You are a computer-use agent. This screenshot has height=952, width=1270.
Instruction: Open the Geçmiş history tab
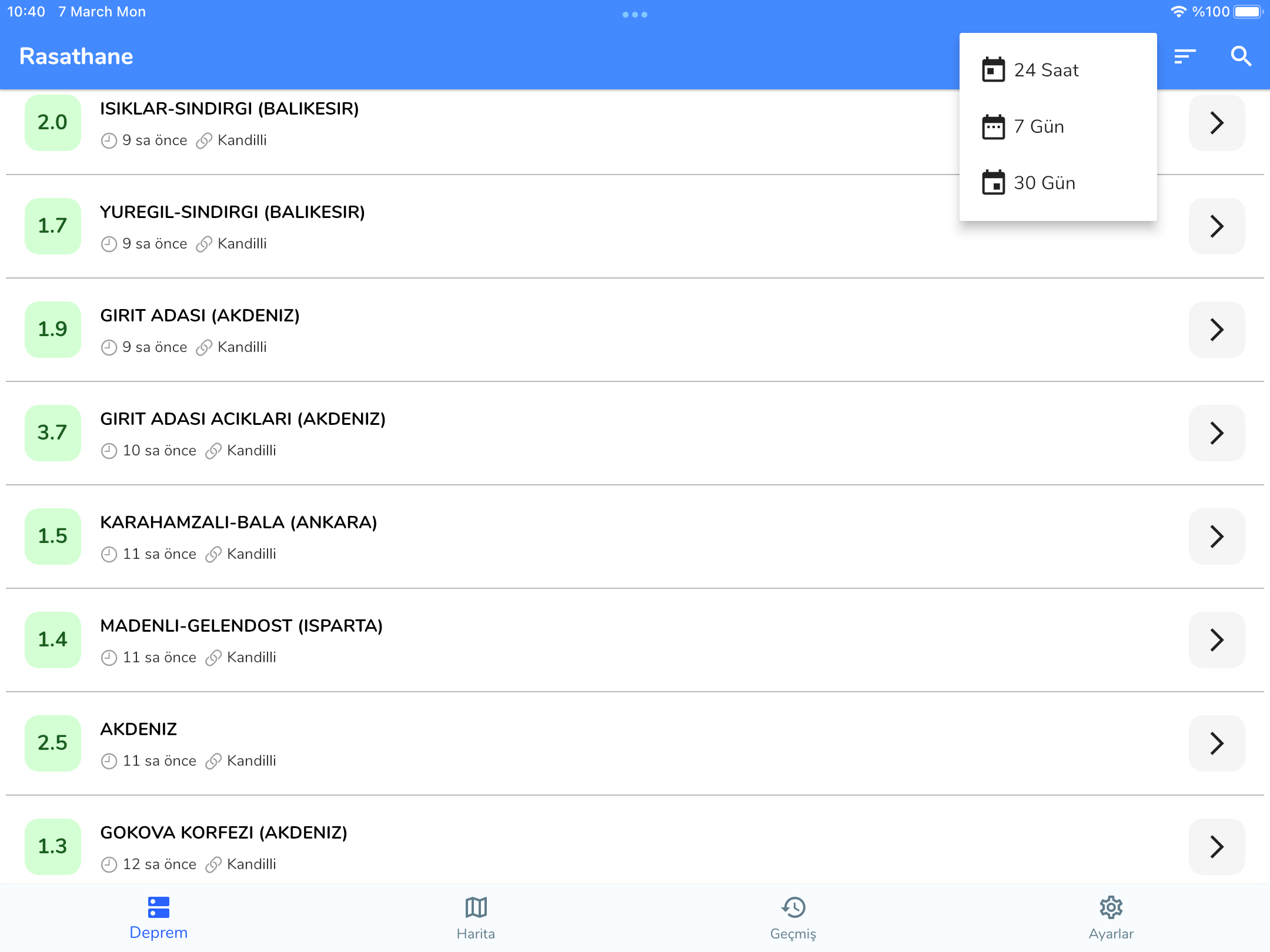point(793,917)
